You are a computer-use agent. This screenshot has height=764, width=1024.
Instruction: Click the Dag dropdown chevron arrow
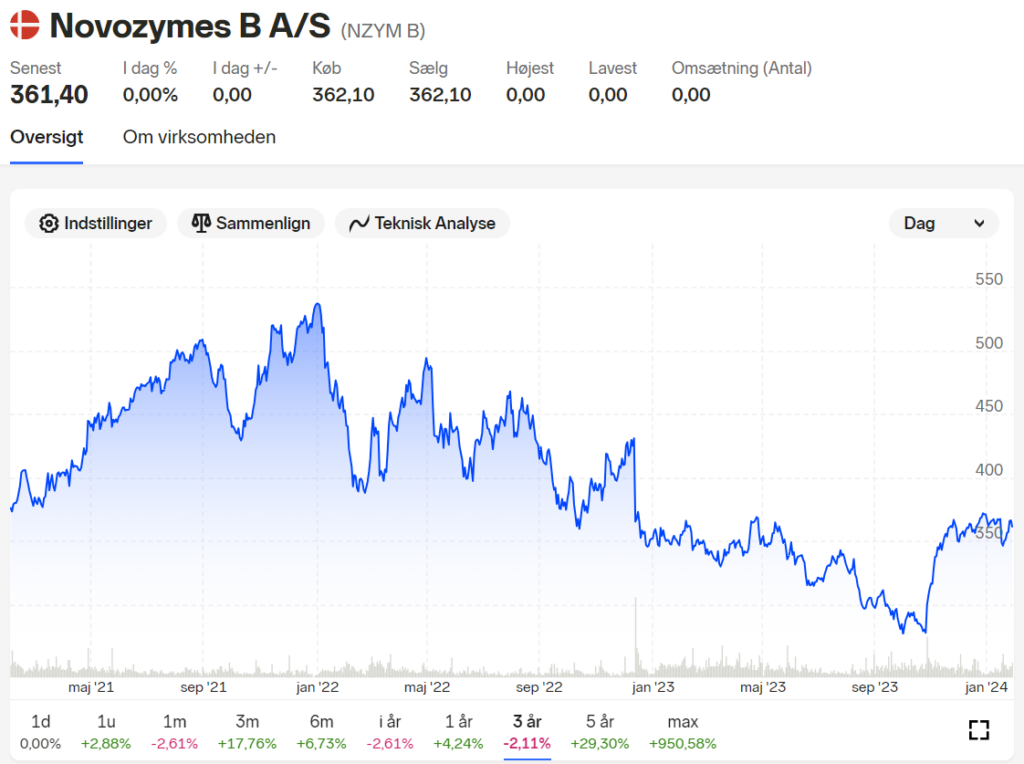979,223
